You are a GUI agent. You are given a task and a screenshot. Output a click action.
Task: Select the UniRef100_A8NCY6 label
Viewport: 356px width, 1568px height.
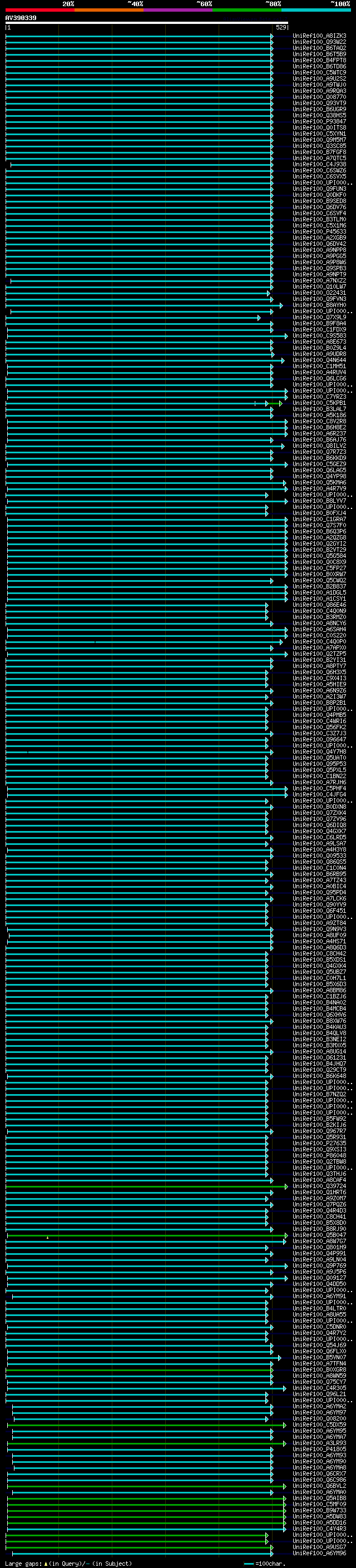coord(319,624)
